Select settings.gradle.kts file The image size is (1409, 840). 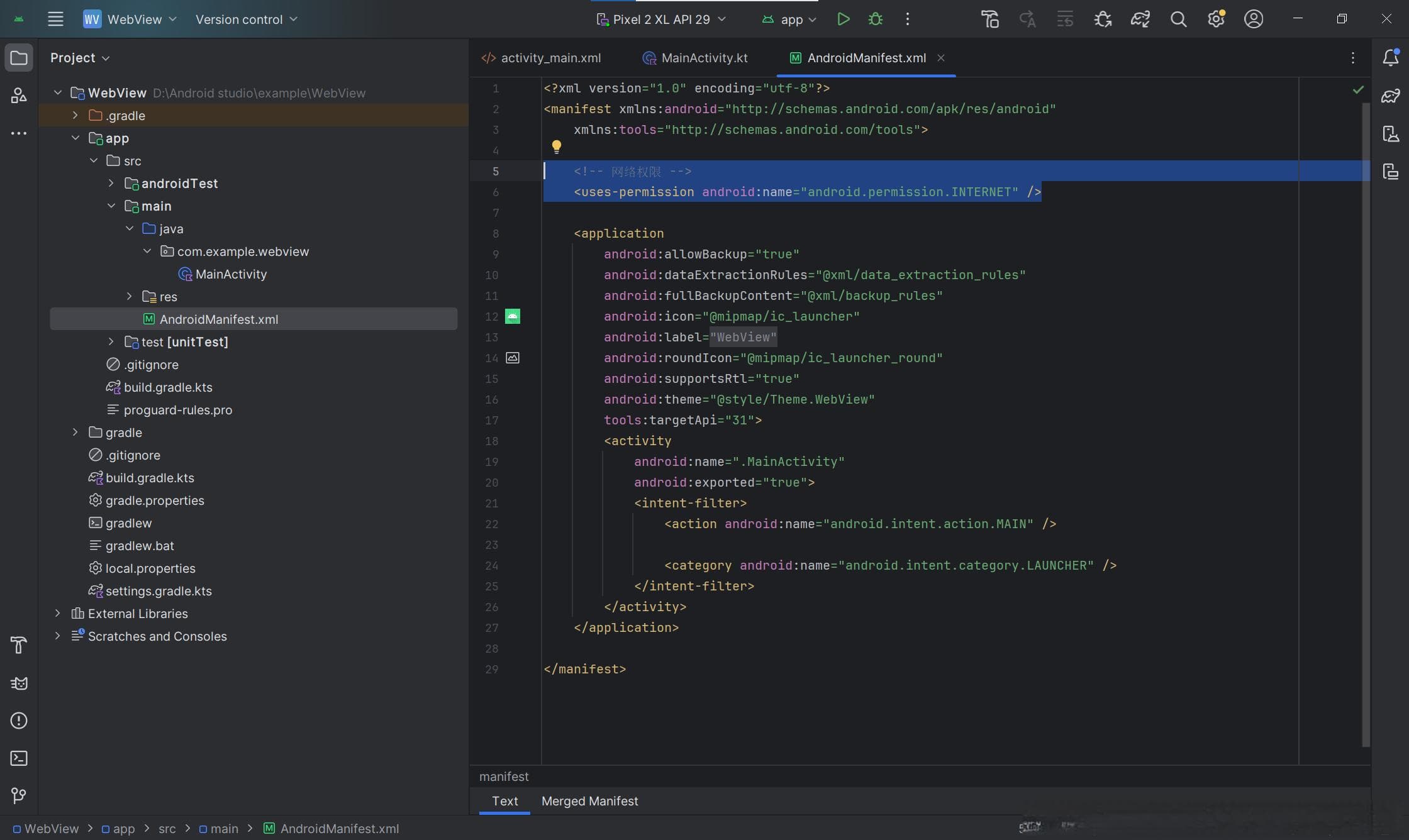pos(159,590)
